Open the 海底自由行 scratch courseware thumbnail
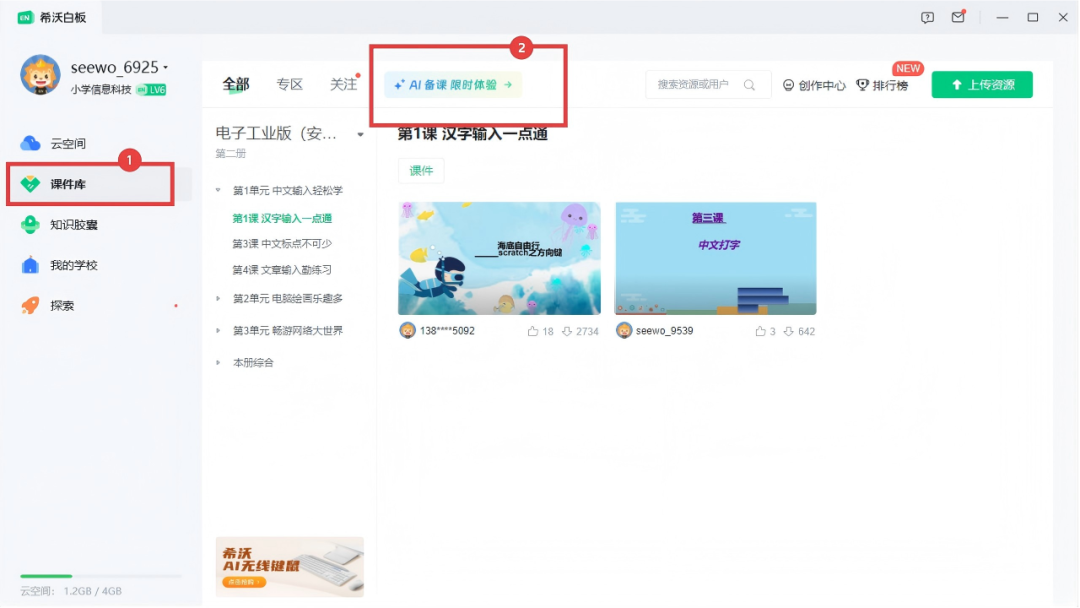The image size is (1080, 608). (x=499, y=257)
